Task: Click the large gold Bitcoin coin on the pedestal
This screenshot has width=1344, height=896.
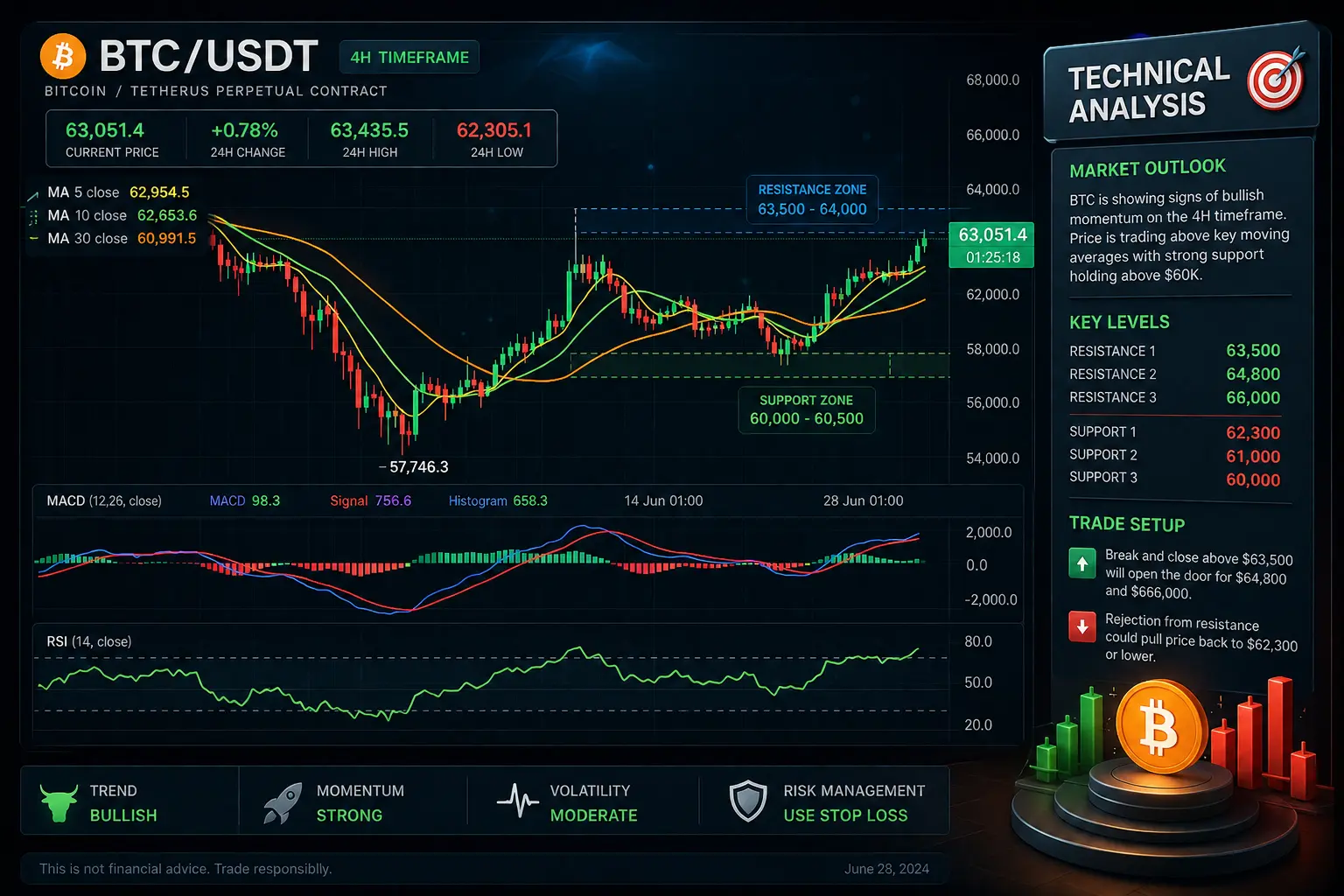Action: [x=1159, y=725]
